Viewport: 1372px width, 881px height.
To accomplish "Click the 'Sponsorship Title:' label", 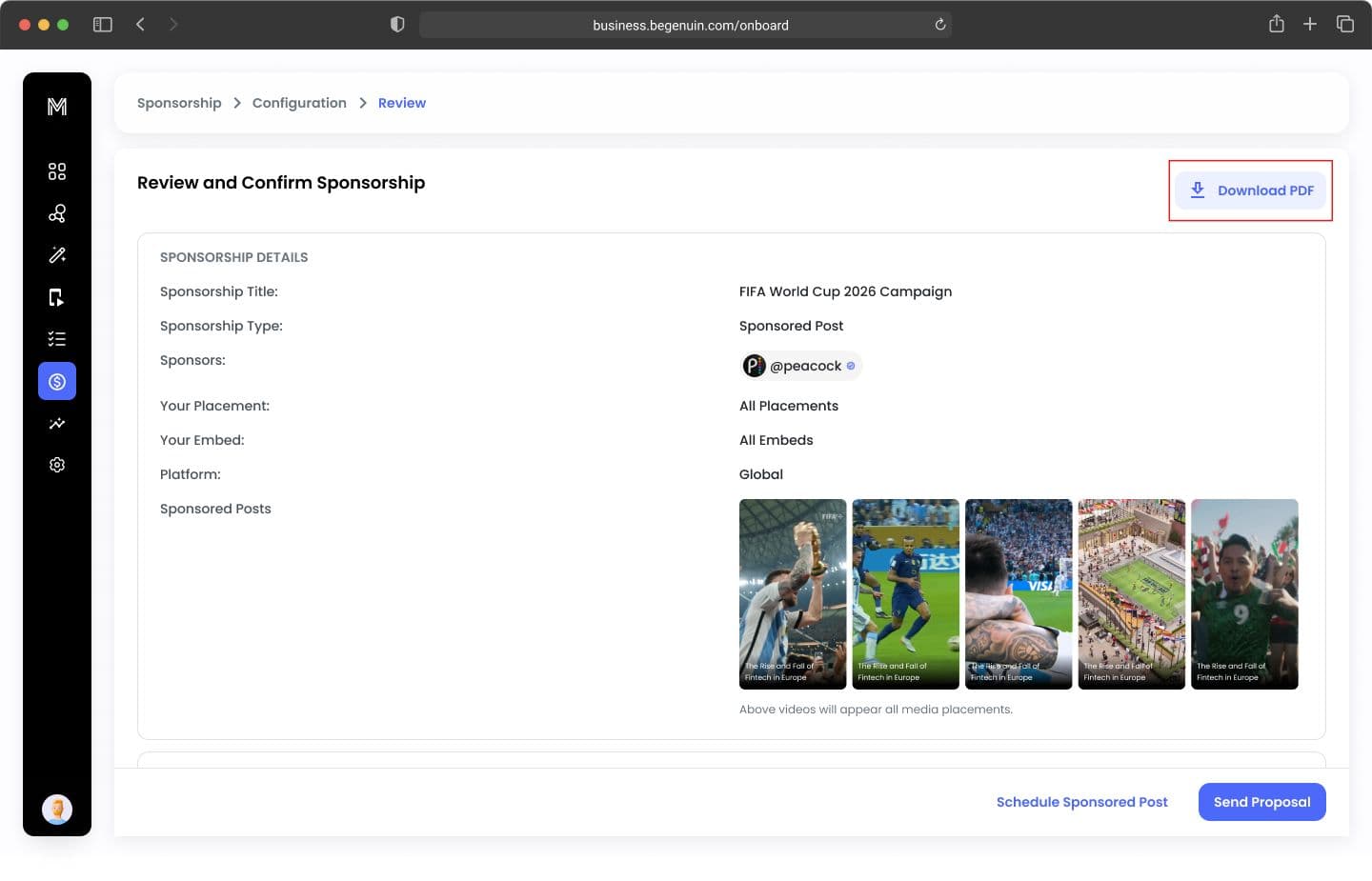I will (x=219, y=291).
